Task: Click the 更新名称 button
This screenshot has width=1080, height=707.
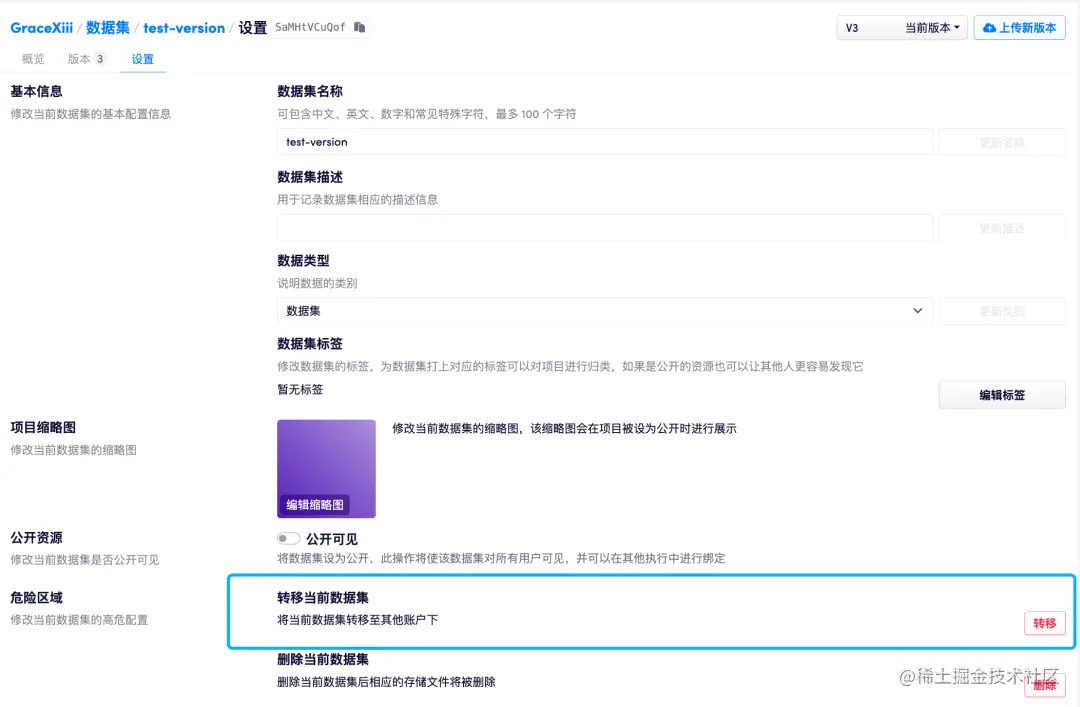Action: [1002, 142]
